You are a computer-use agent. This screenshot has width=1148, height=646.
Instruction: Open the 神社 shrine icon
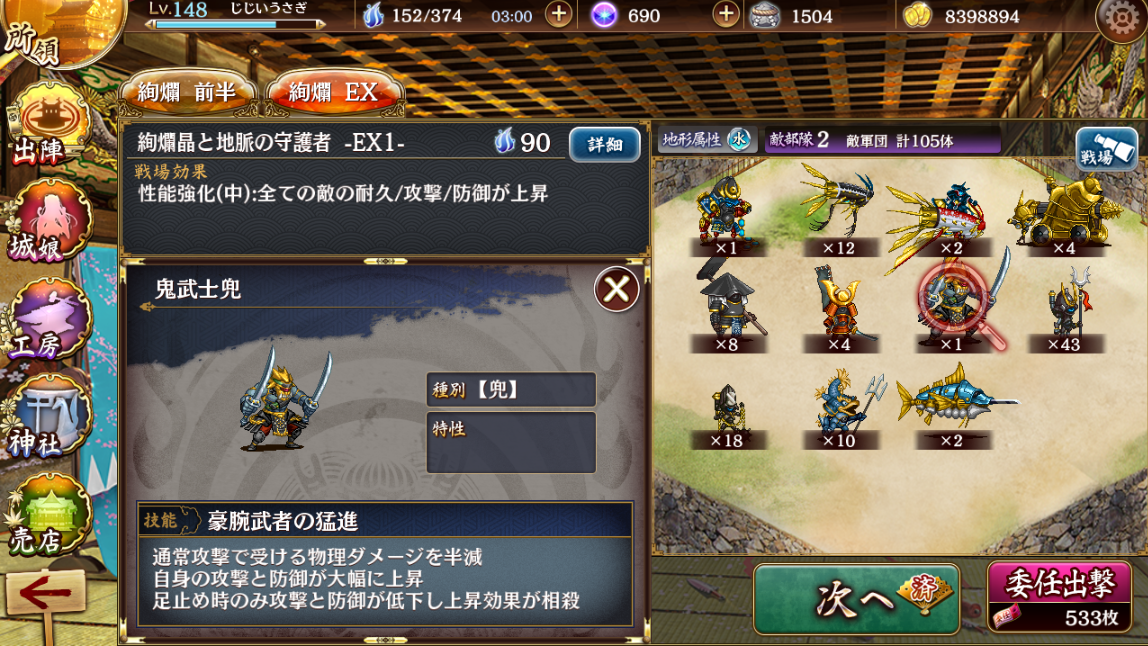pos(50,417)
